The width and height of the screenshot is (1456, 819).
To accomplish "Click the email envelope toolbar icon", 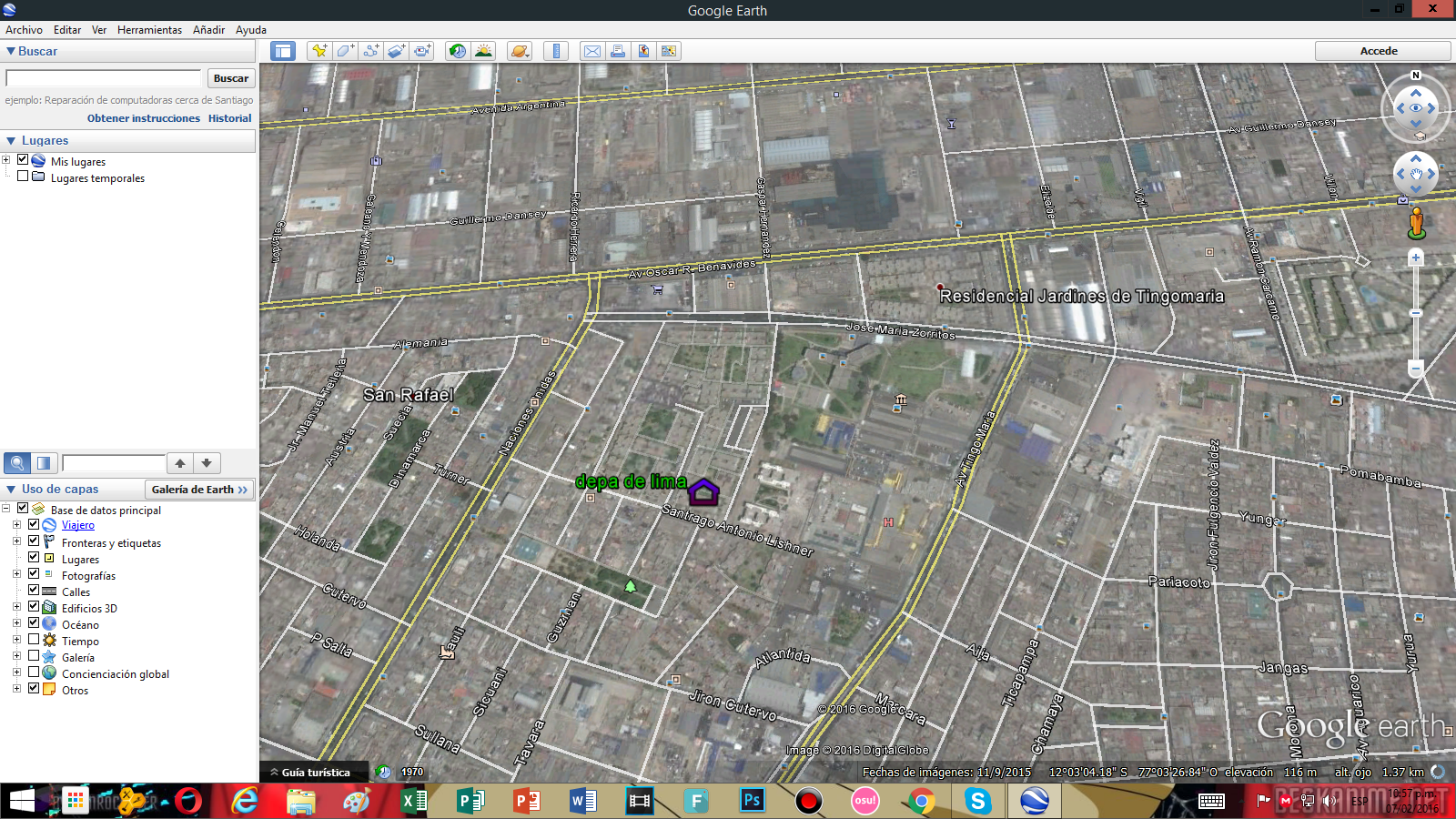I will point(592,51).
